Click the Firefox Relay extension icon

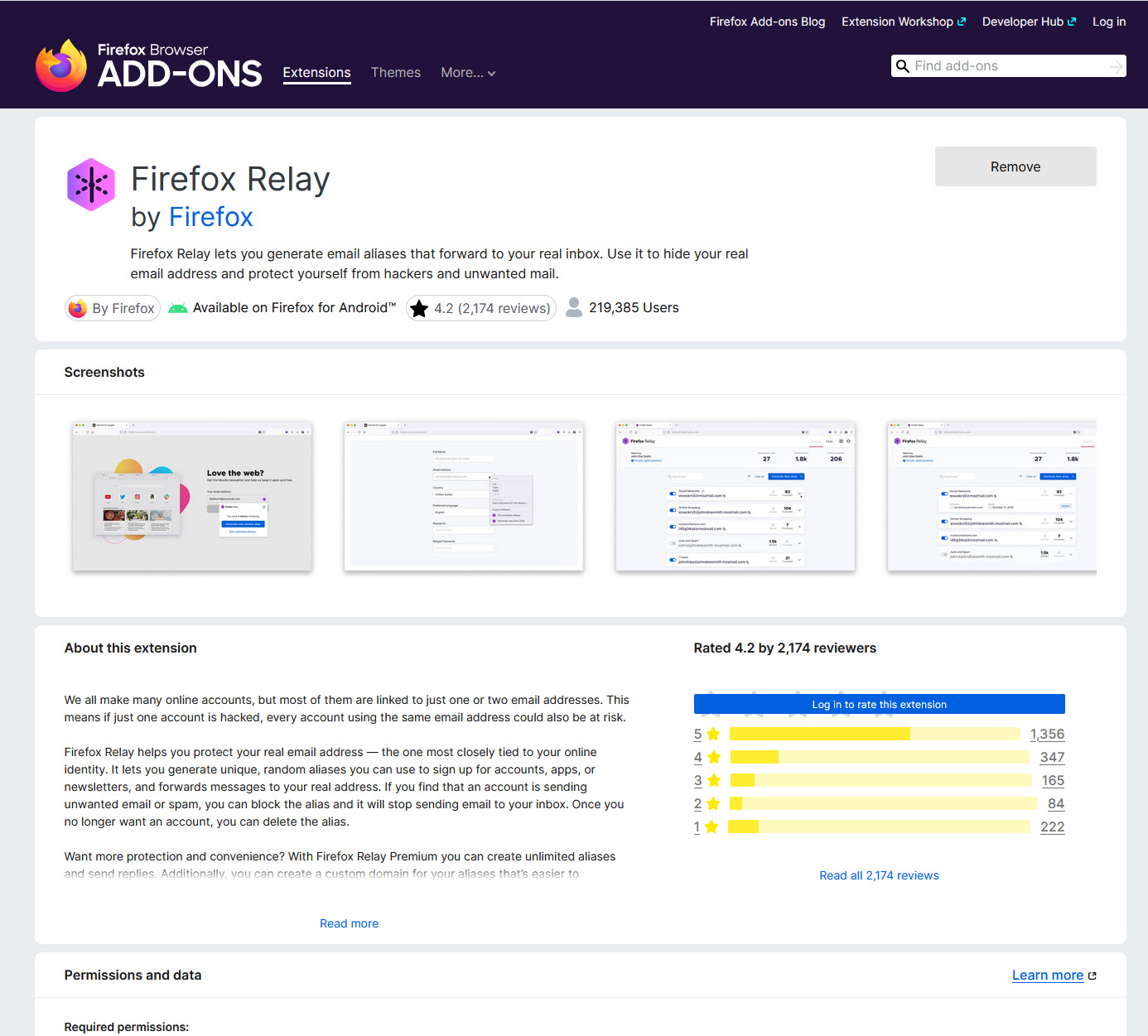tap(91, 185)
